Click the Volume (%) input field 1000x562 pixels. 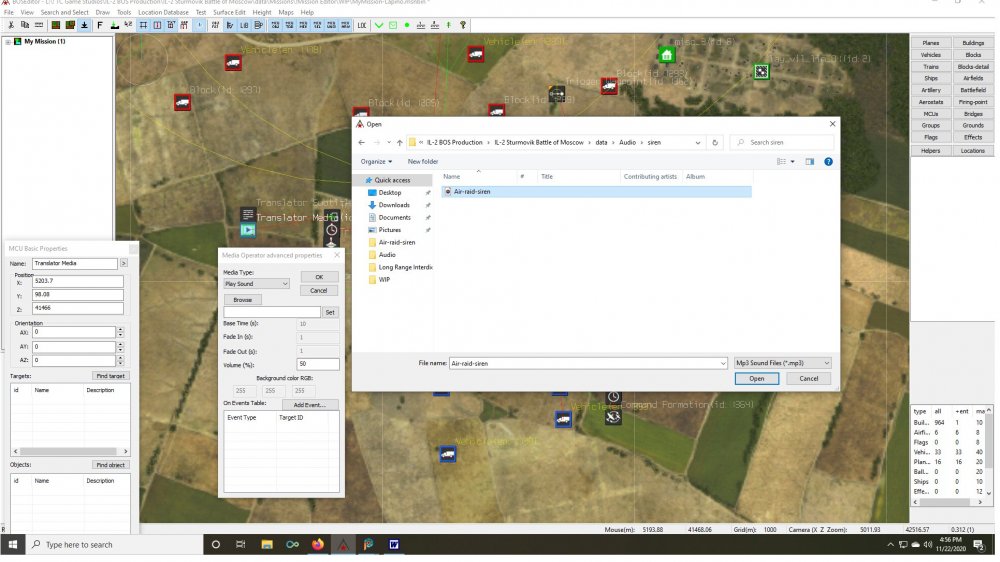[x=318, y=364]
